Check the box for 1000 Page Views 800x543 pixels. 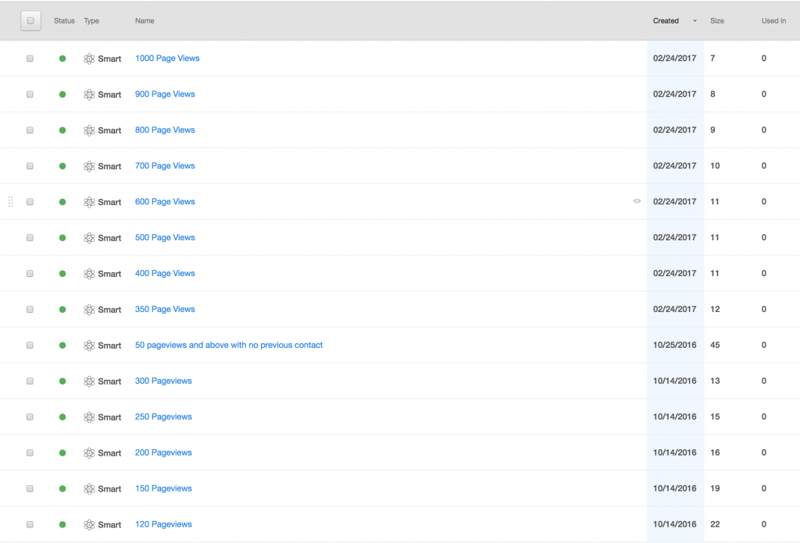pyautogui.click(x=30, y=59)
